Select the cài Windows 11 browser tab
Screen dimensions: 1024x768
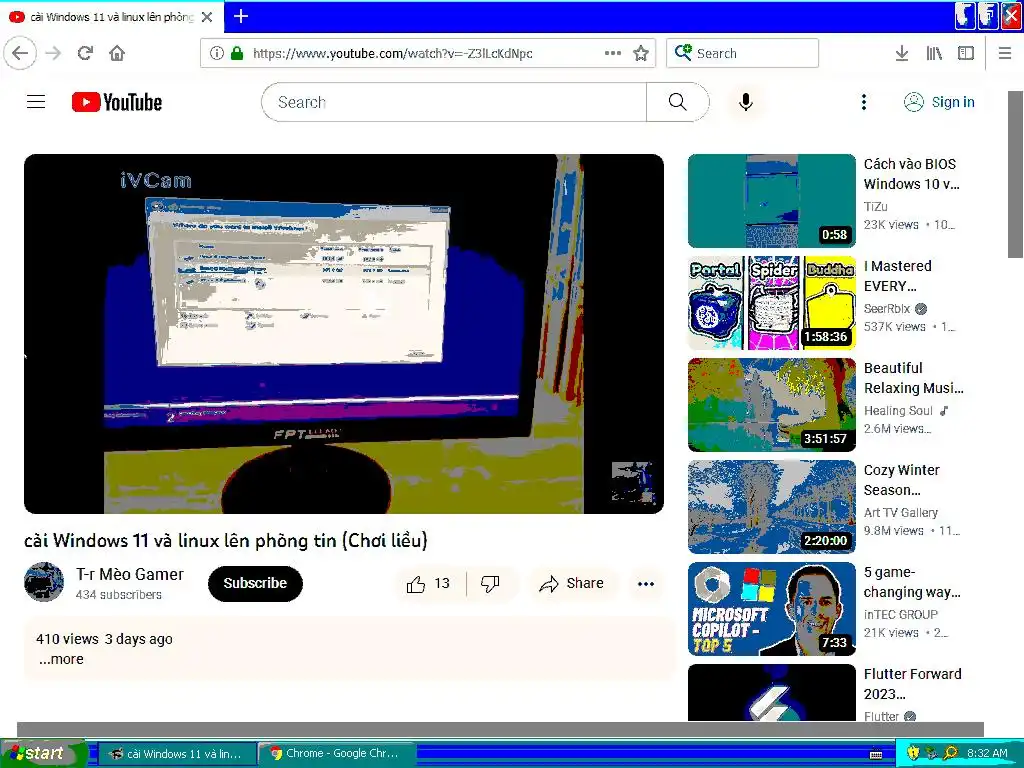pyautogui.click(x=111, y=17)
